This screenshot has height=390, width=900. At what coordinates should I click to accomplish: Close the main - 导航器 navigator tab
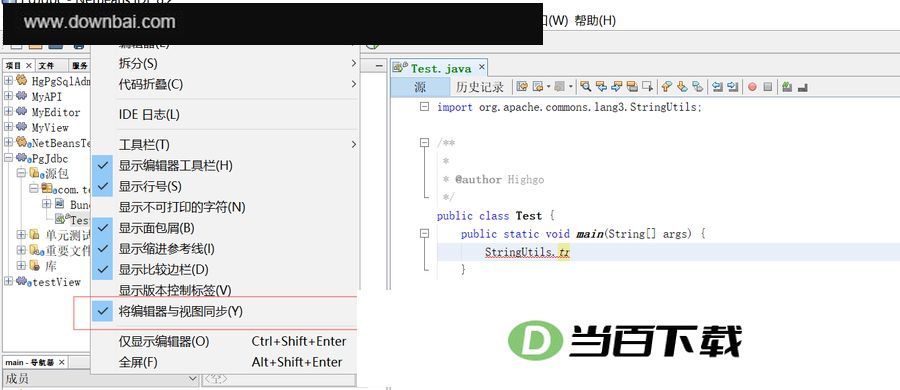coord(61,362)
